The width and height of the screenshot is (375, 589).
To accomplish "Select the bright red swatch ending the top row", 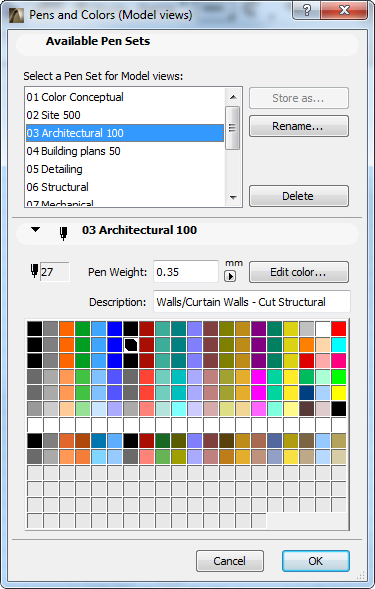I will [x=339, y=329].
